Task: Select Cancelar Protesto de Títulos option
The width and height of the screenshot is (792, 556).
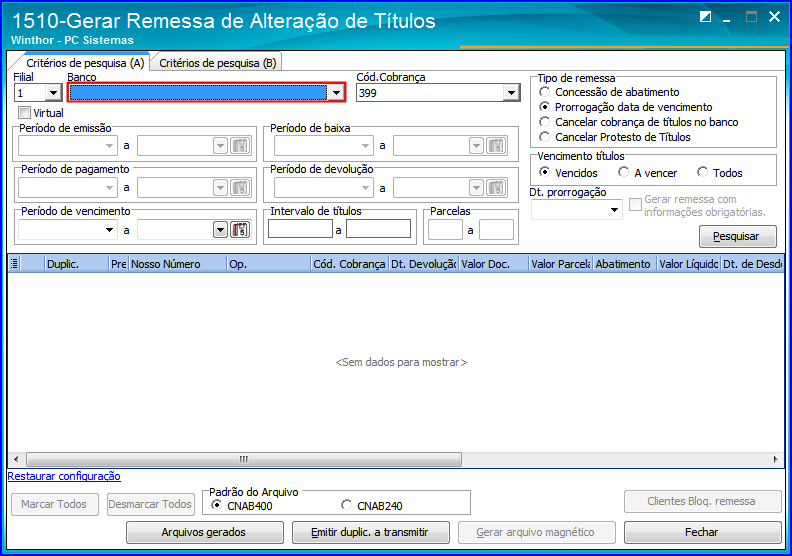Action: 544,137
